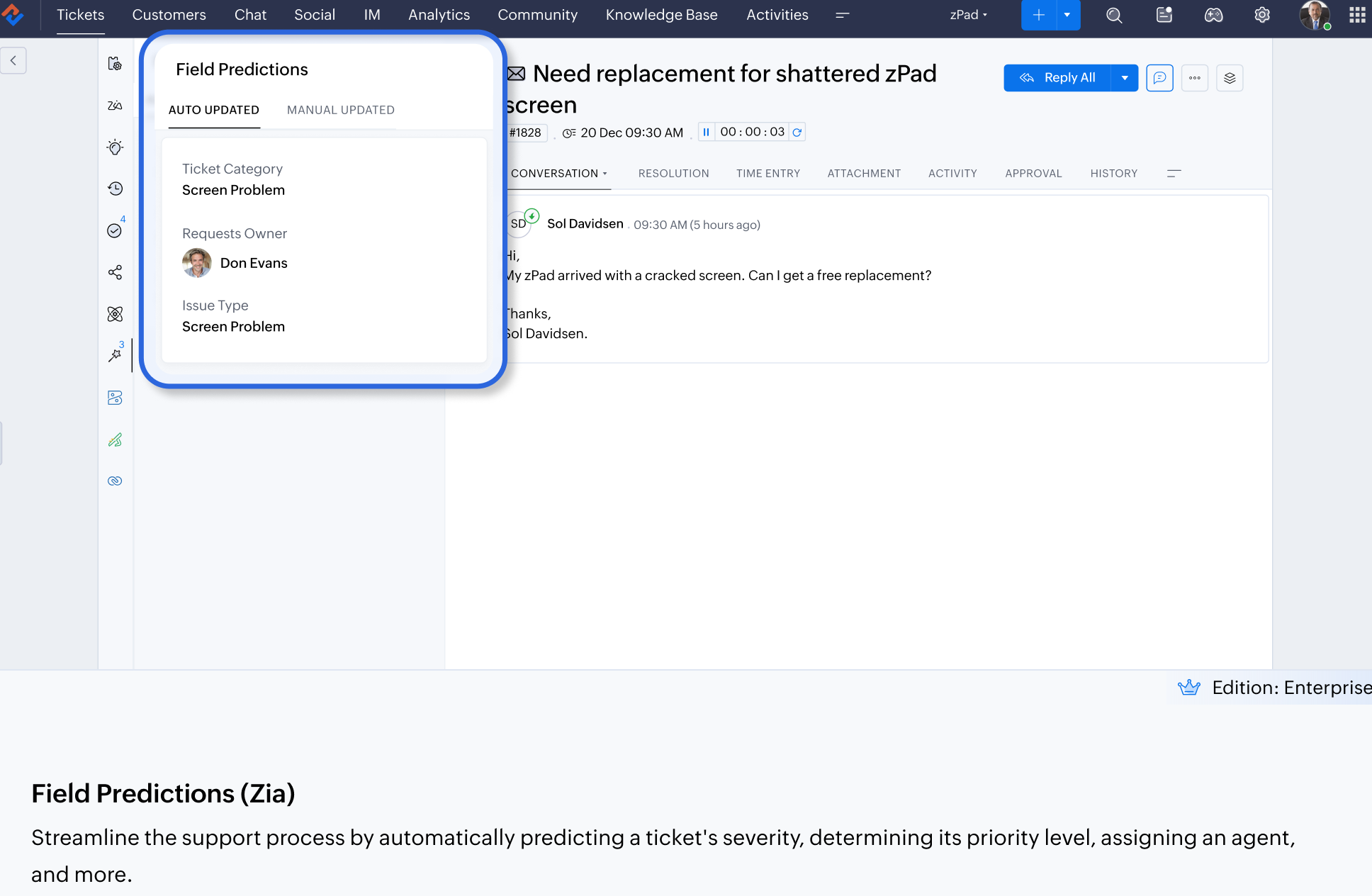This screenshot has height=896, width=1372.
Task: Expand the blue plus button dropdown arrow
Action: point(1067,15)
